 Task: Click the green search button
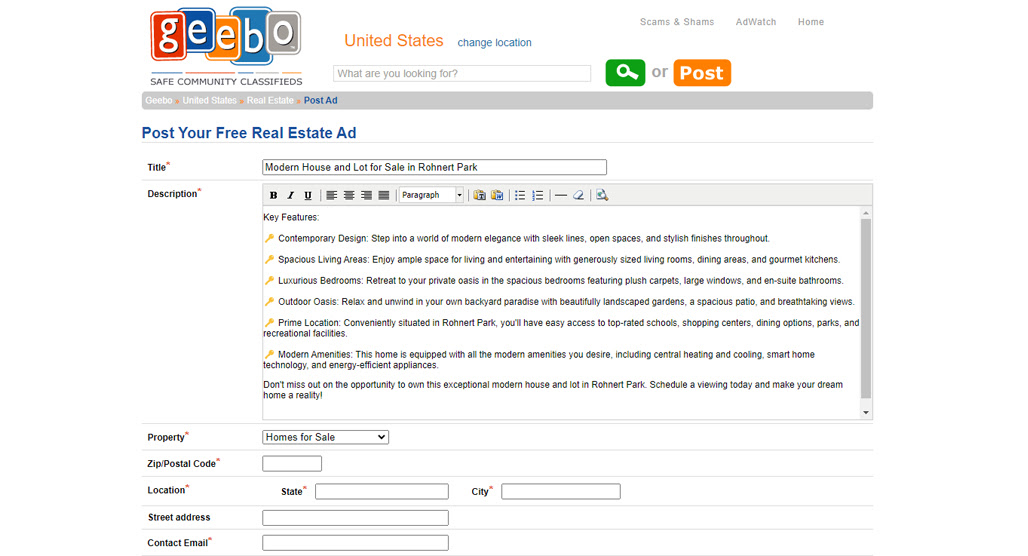click(625, 73)
